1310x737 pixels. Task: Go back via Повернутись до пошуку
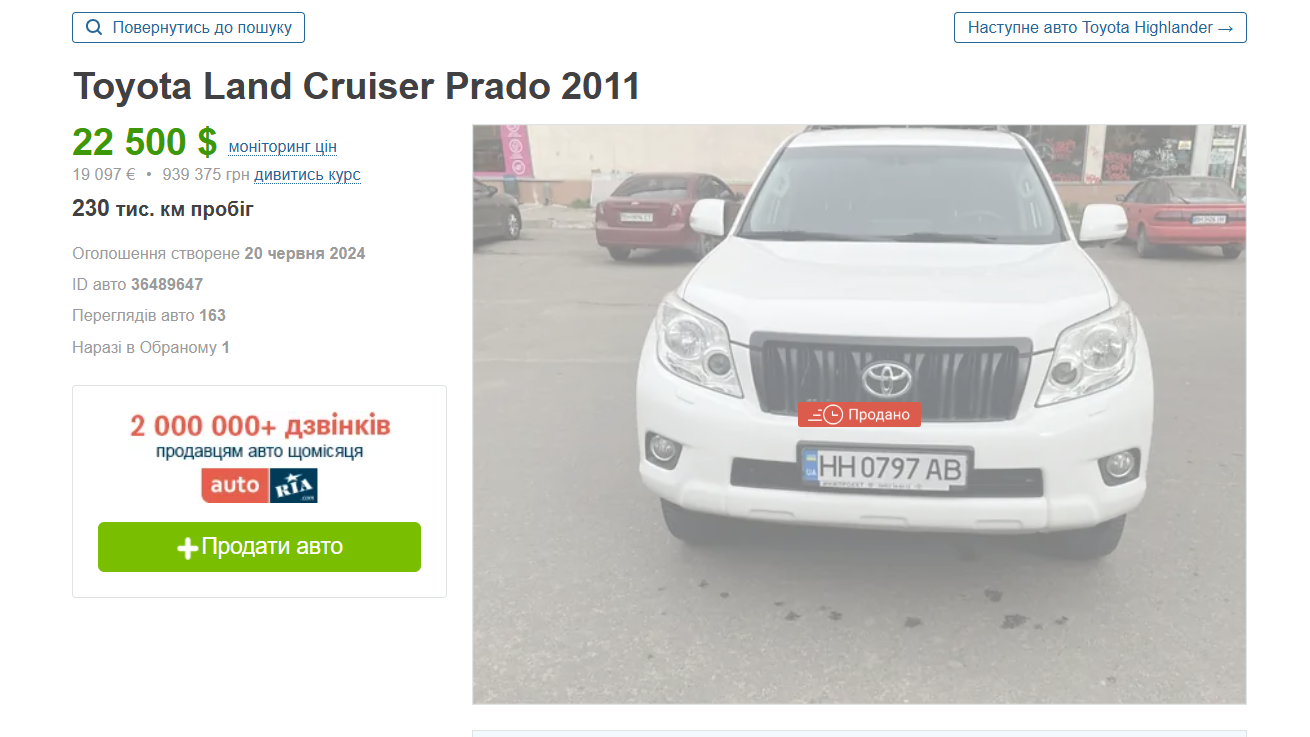point(188,28)
